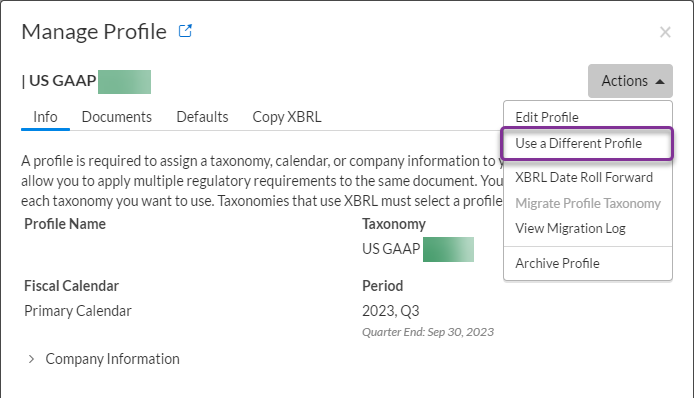
Task: Switch to the Info tab
Action: [45, 117]
